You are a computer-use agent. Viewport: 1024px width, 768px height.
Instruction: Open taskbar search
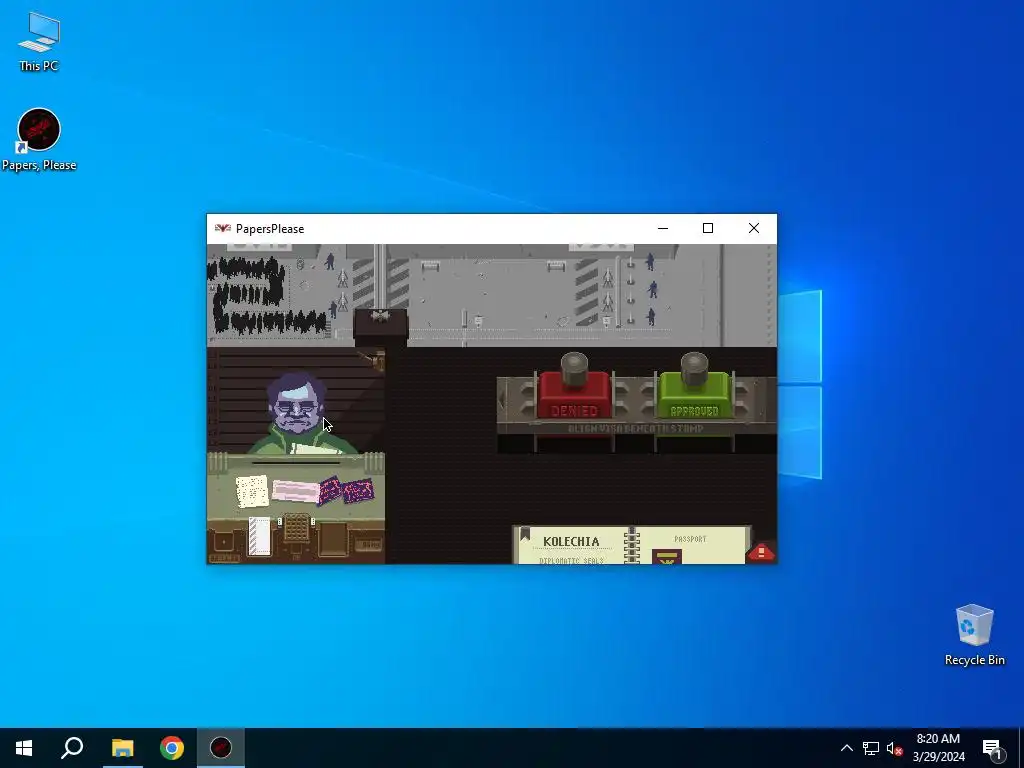pyautogui.click(x=72, y=748)
